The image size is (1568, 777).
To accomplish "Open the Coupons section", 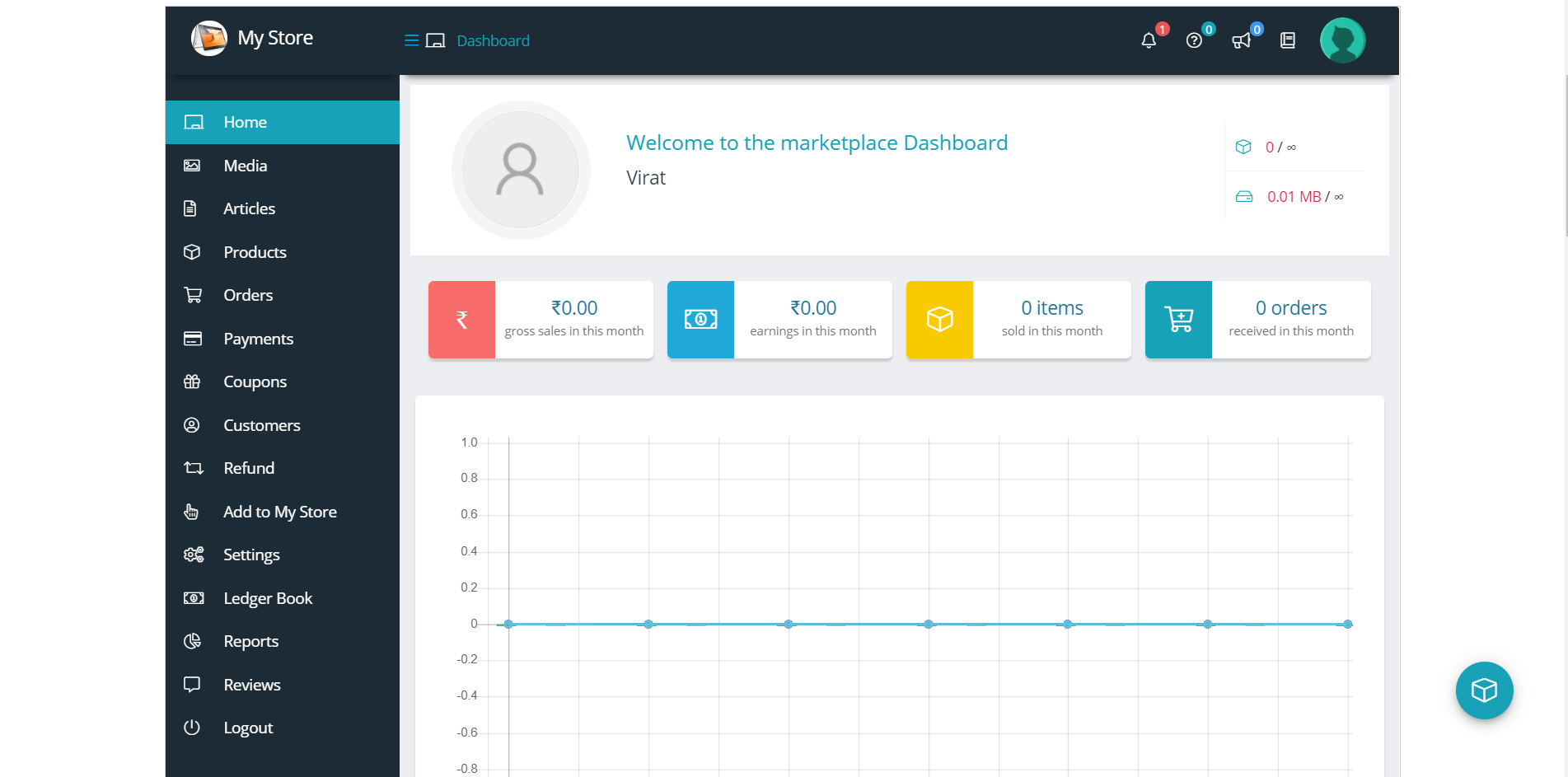I will (x=255, y=381).
